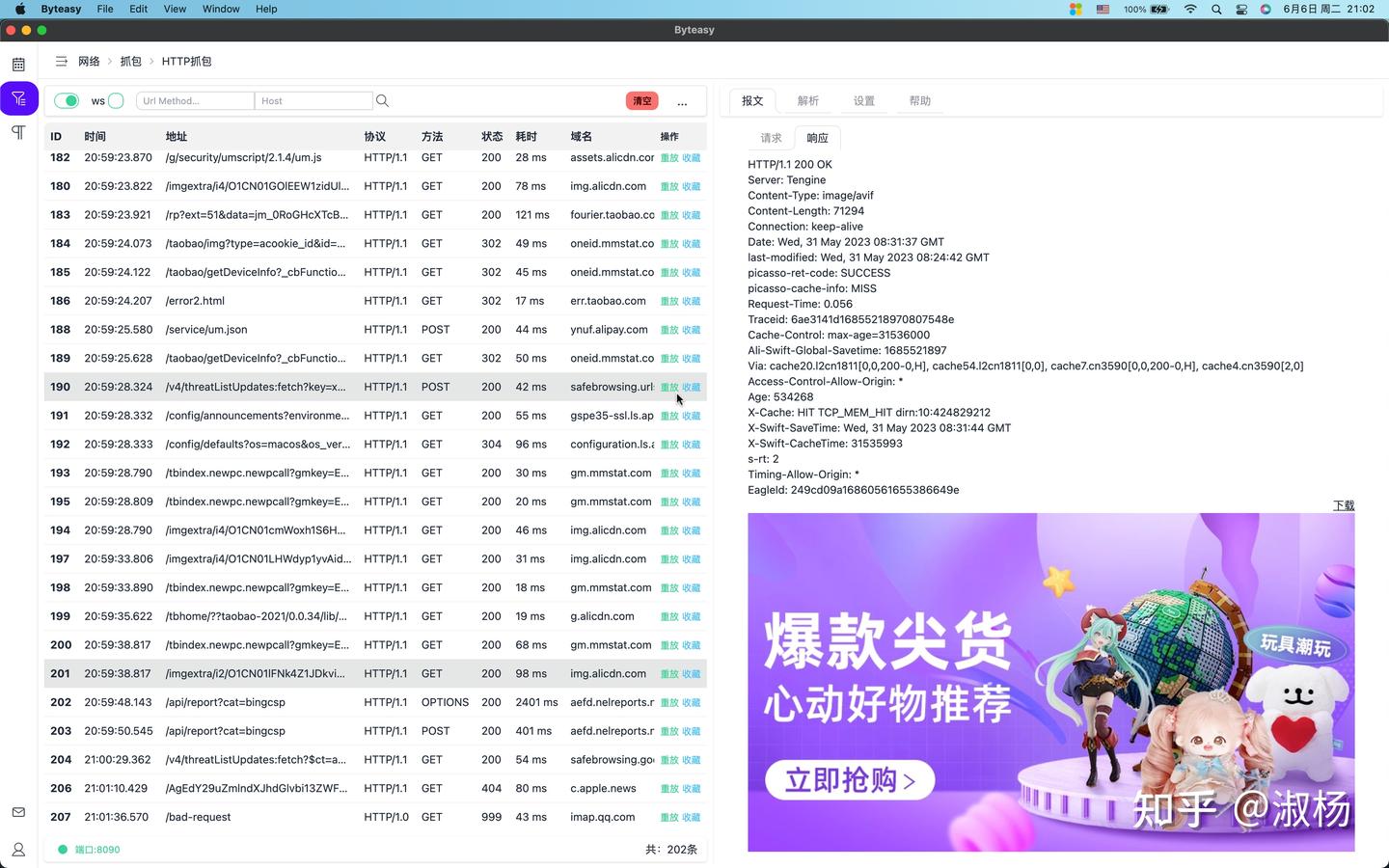Image resolution: width=1389 pixels, height=868 pixels.
Task: Toggle the green 端口:8090 status indicator
Action: [65, 850]
